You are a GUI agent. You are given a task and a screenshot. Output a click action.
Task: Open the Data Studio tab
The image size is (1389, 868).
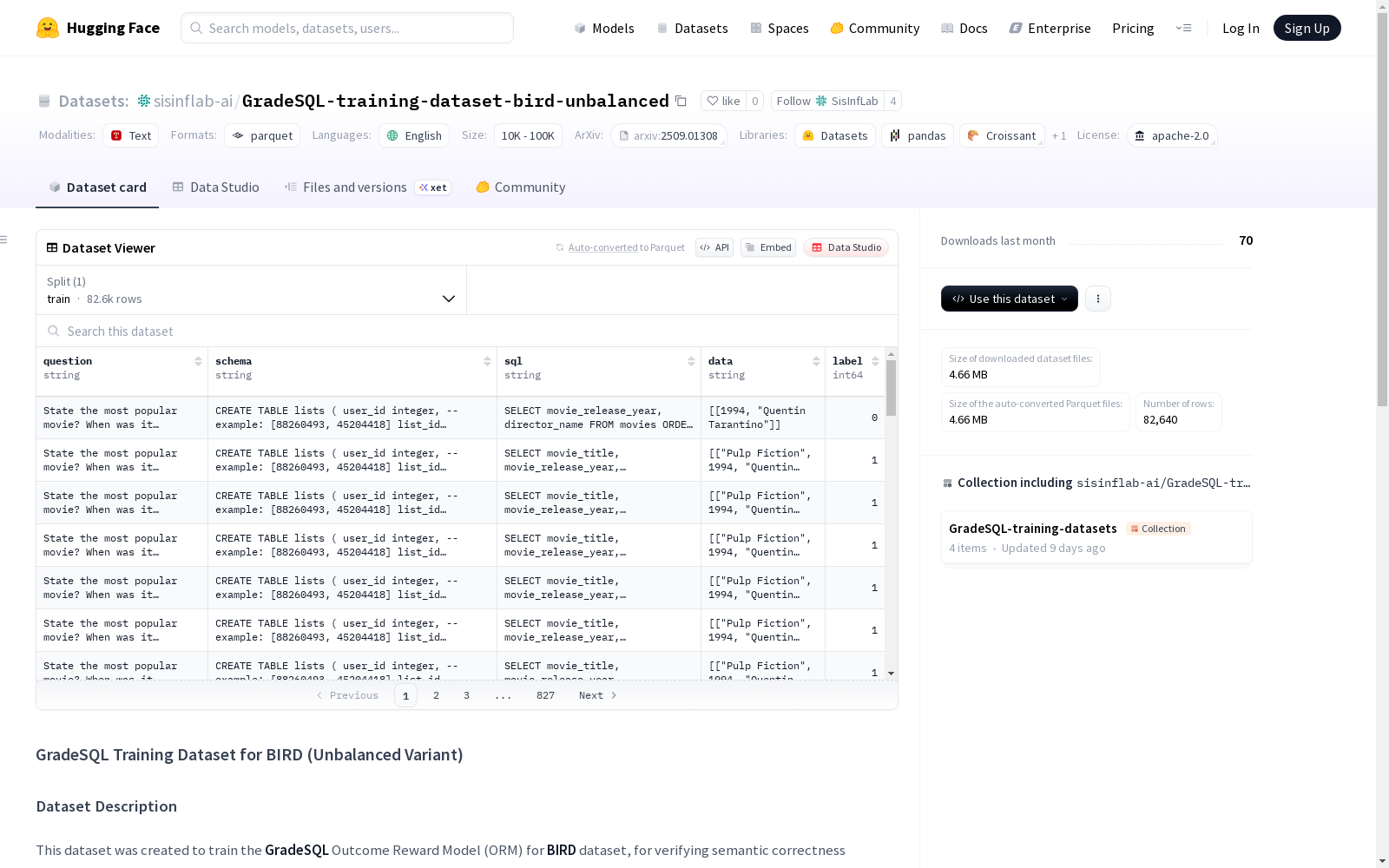point(215,187)
